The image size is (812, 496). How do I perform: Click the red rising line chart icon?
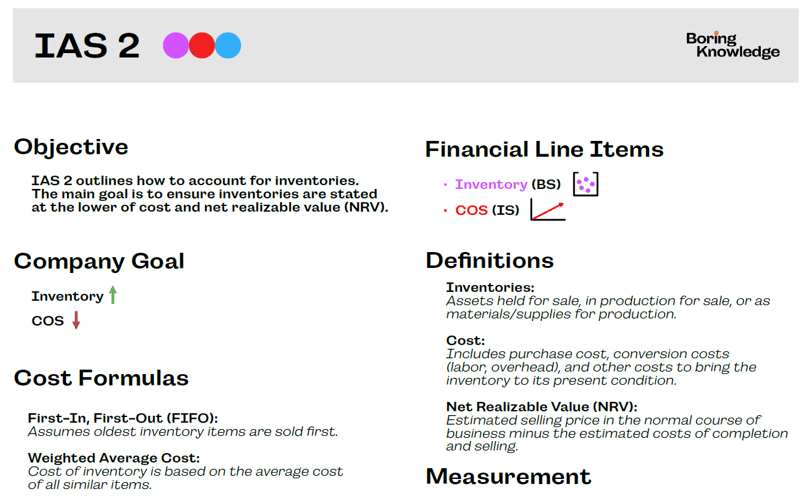[548, 211]
